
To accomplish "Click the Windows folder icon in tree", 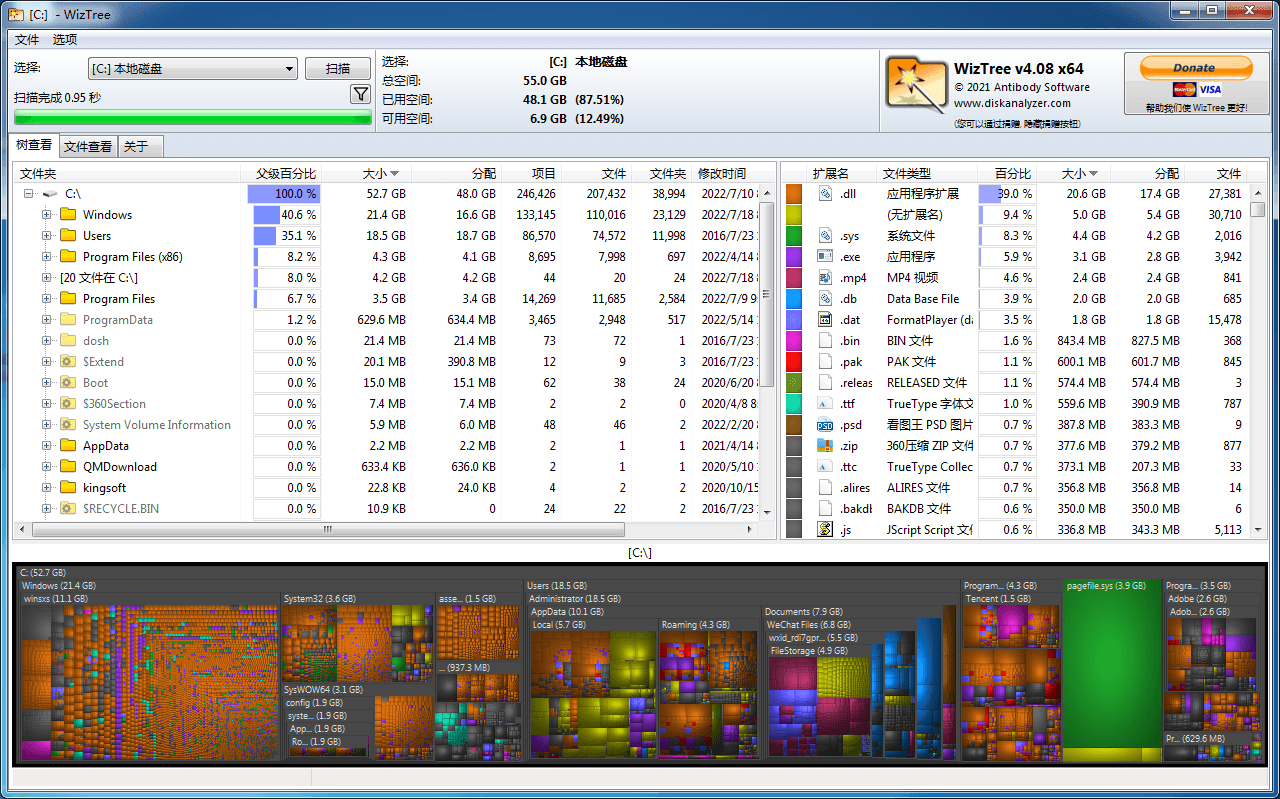I will (68, 215).
